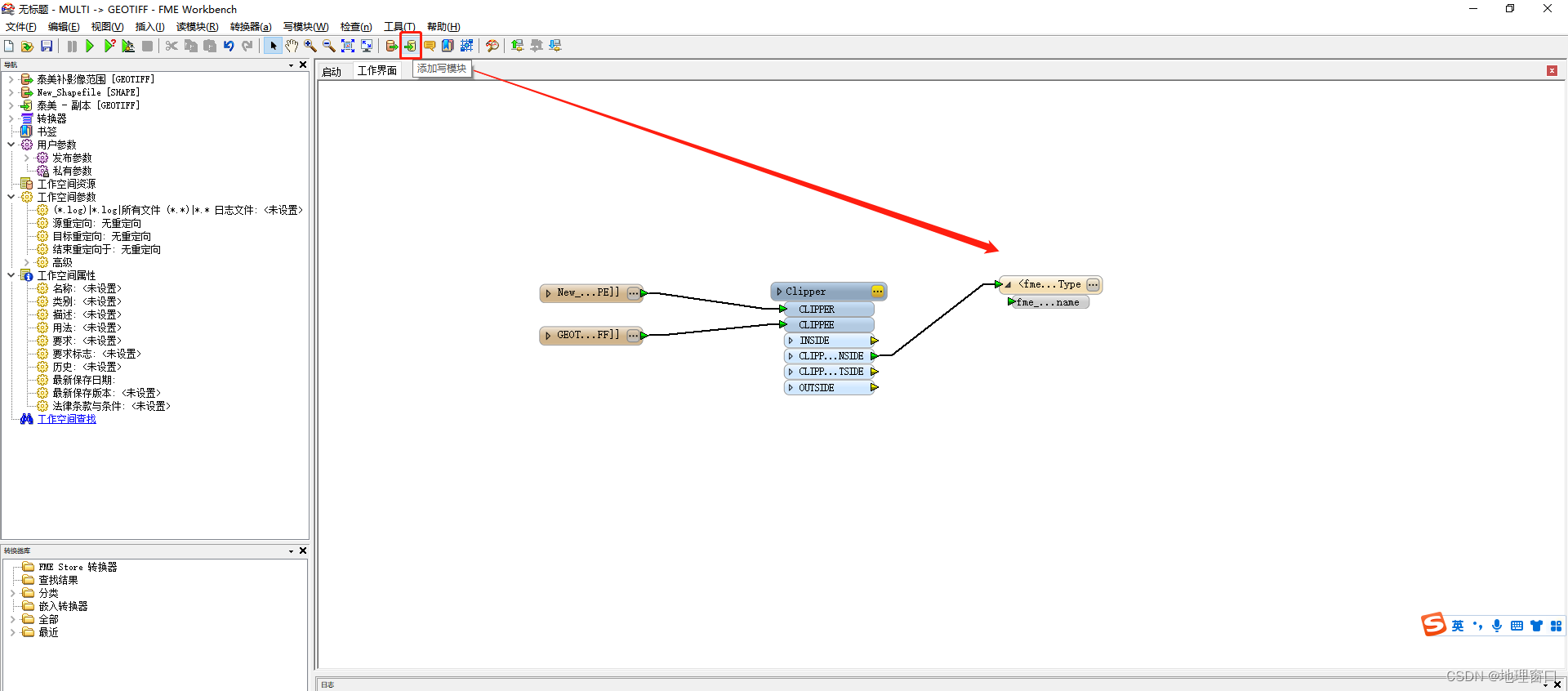Select the Pan hand tool
This screenshot has width=1568, height=691.
292,46
